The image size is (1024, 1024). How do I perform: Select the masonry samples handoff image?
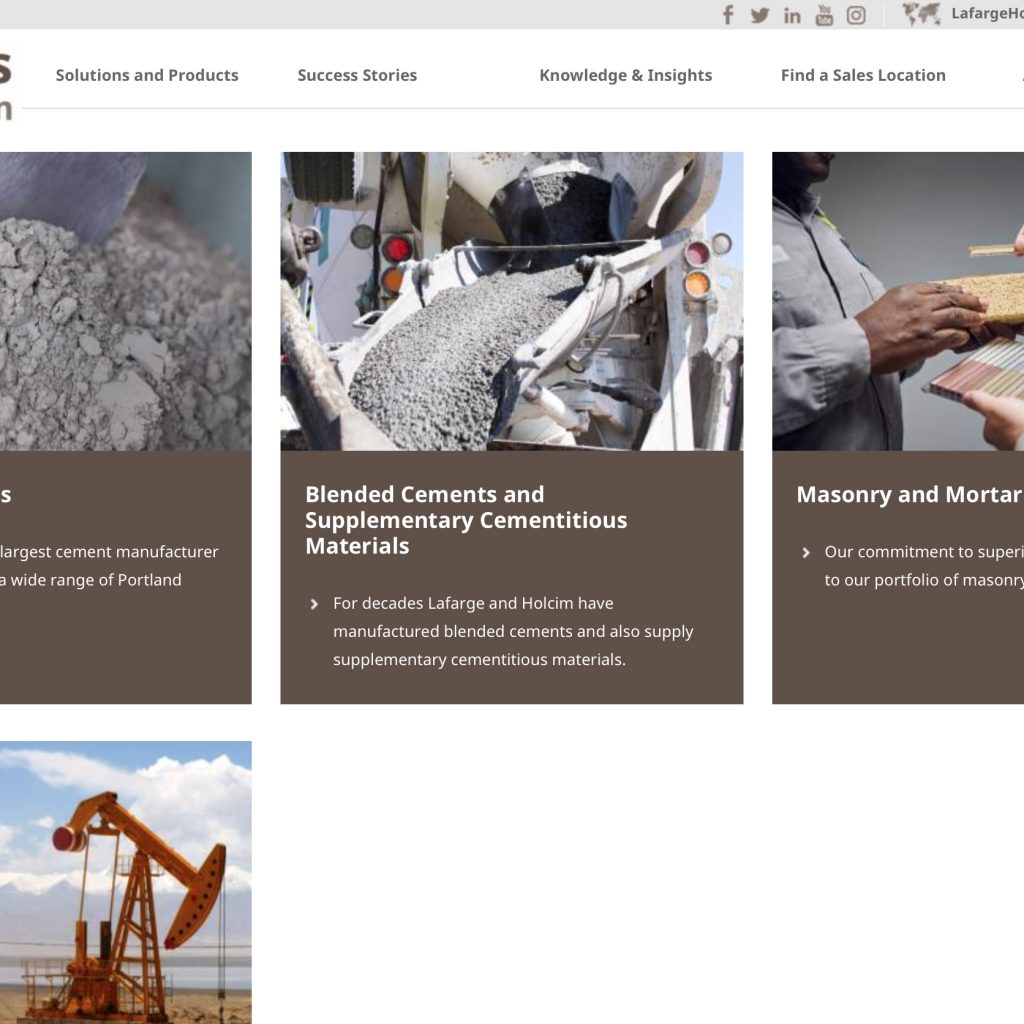(x=897, y=300)
